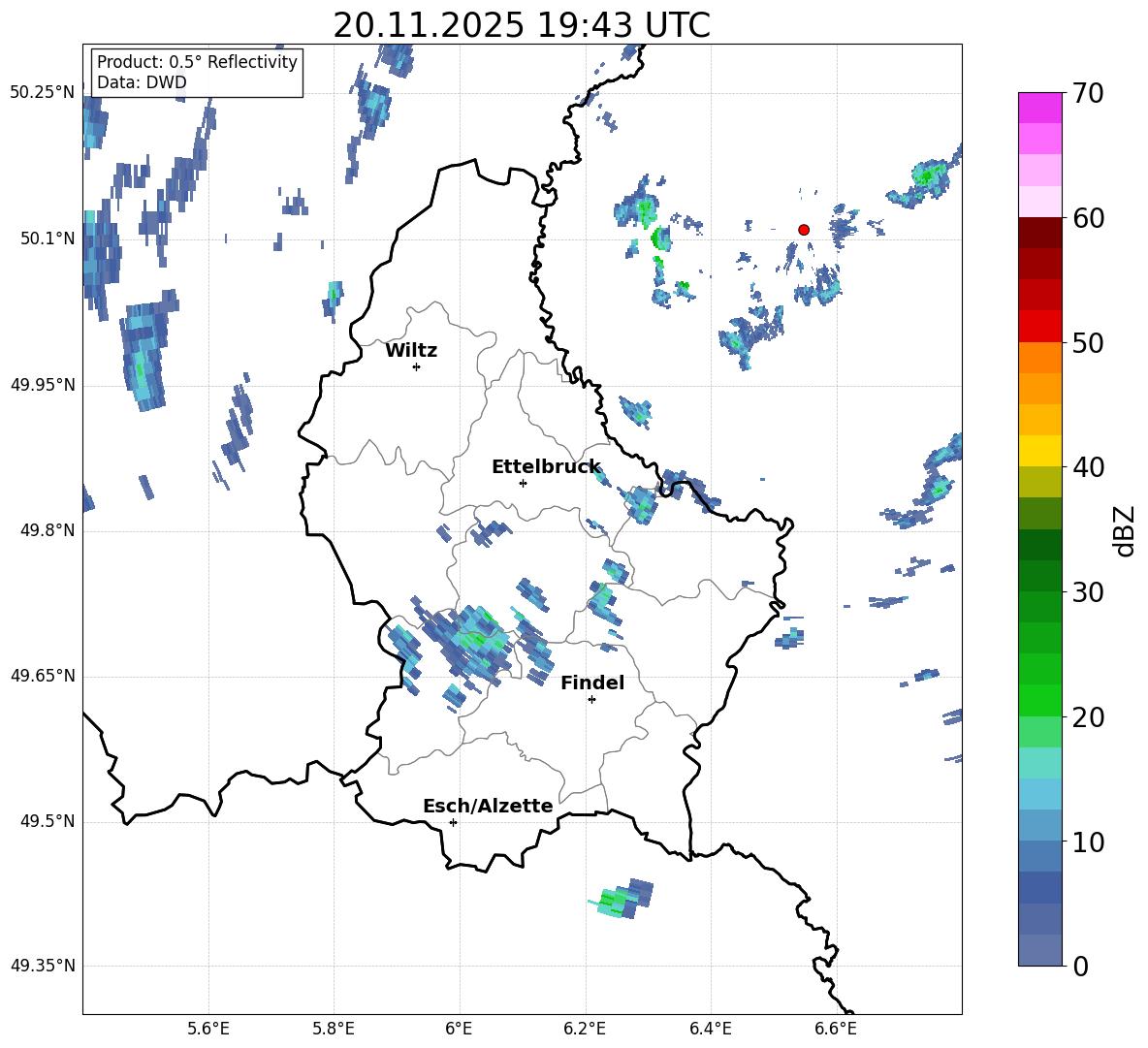This screenshot has width=1148, height=1048.
Task: Click the Findel location cross marker
Action: pyautogui.click(x=591, y=700)
